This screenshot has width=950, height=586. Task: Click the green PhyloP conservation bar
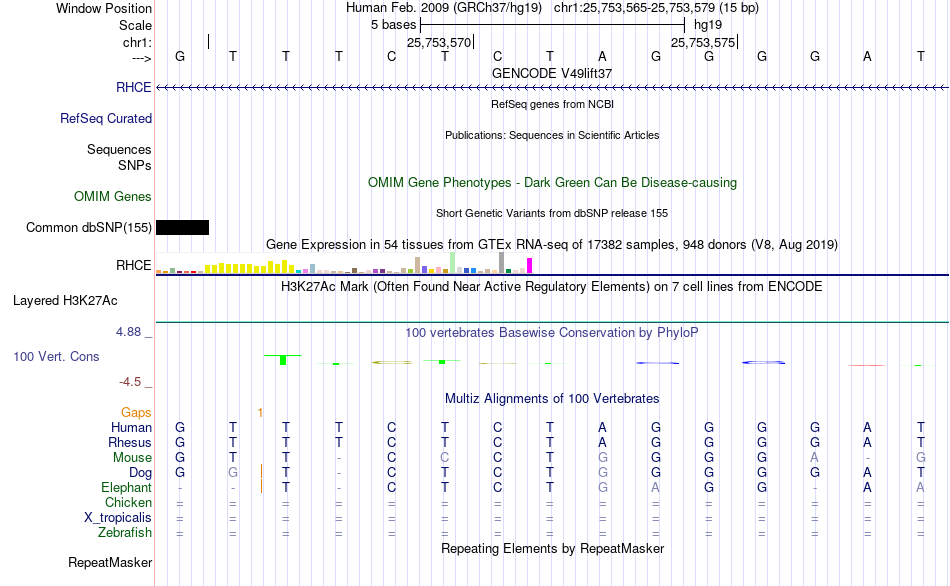click(283, 360)
